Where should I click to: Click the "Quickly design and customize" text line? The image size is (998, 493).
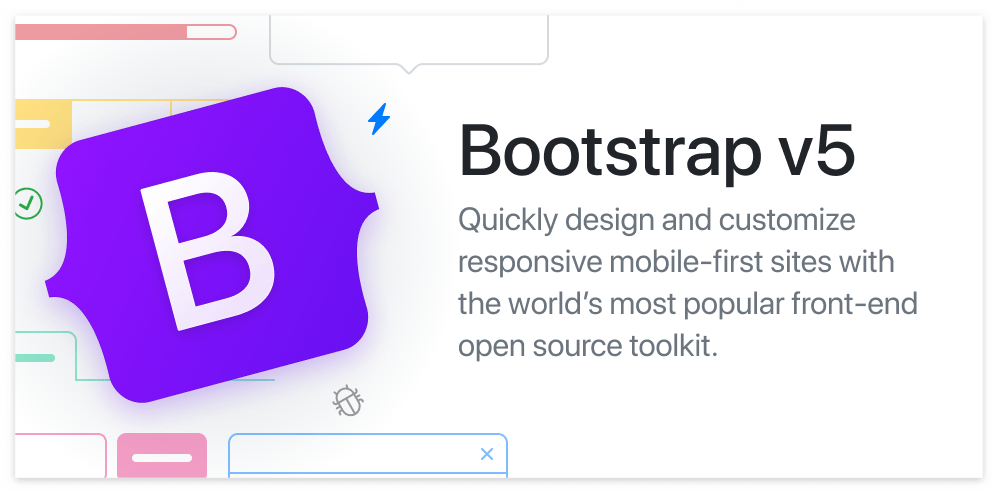click(657, 220)
